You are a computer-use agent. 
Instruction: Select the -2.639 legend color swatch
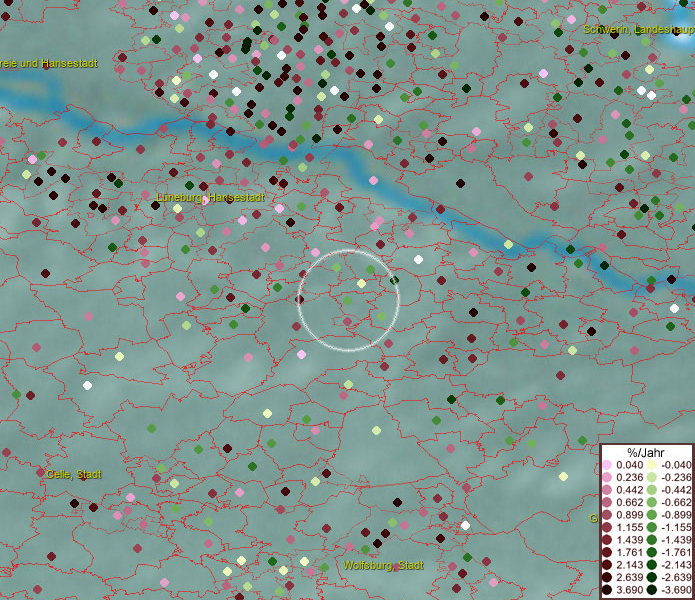[x=652, y=577]
